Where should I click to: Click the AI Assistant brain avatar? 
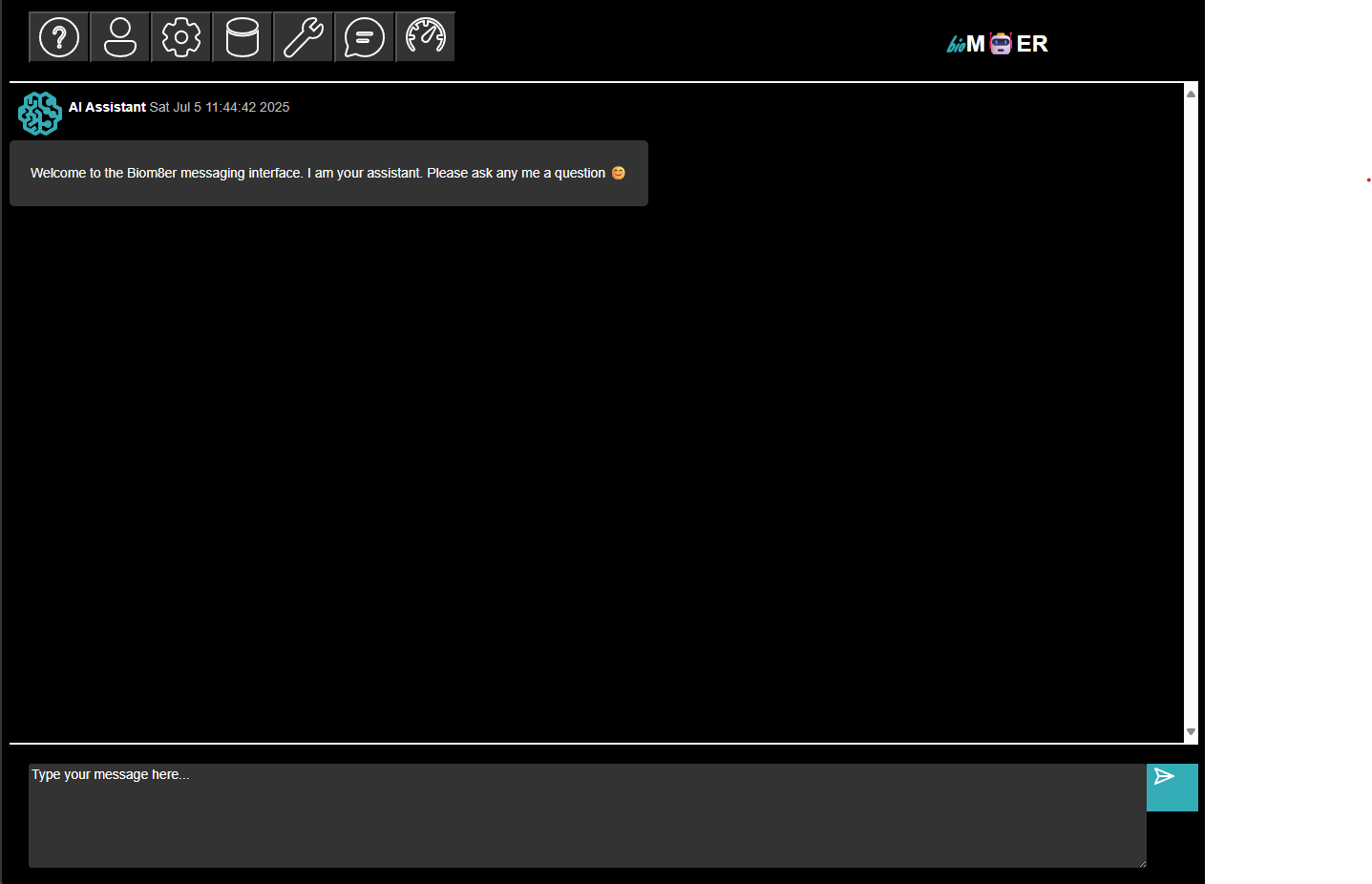(x=40, y=114)
